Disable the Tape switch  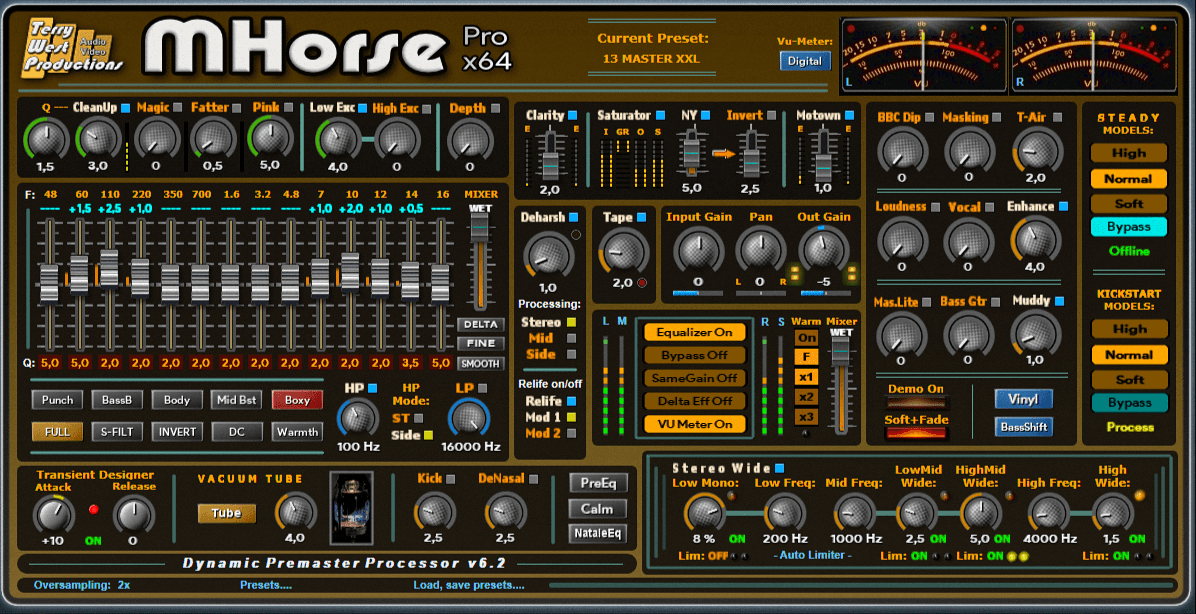tap(641, 217)
